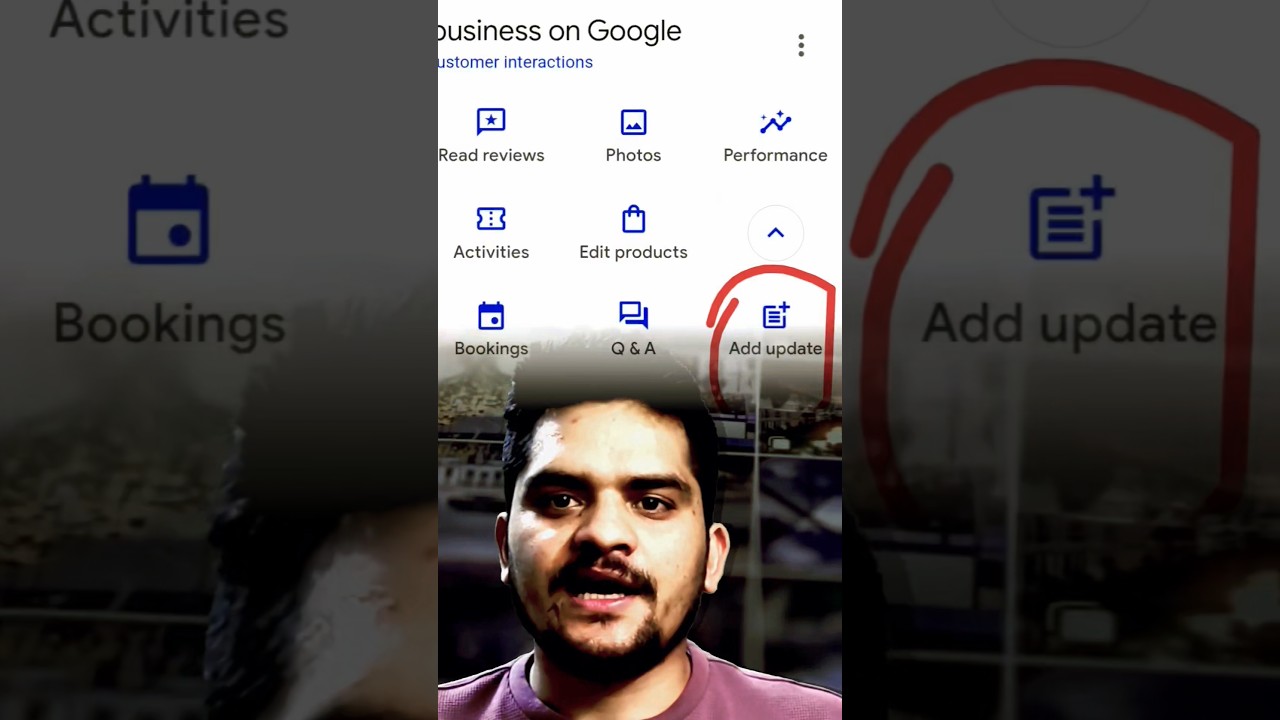This screenshot has width=1280, height=720.
Task: Open the Q & A chat icon
Action: [x=633, y=316]
